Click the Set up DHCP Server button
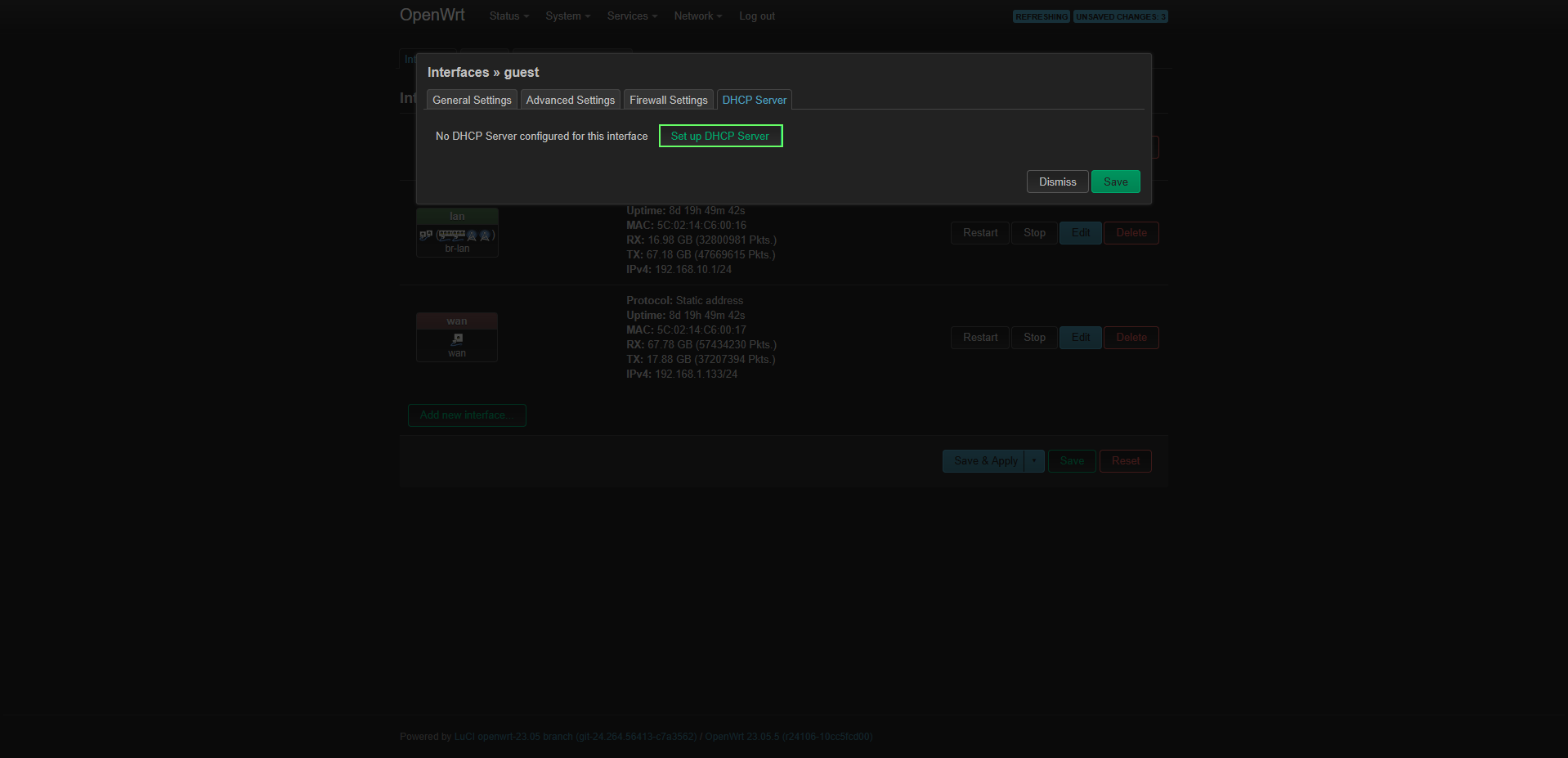Image resolution: width=1568 pixels, height=758 pixels. click(x=720, y=136)
